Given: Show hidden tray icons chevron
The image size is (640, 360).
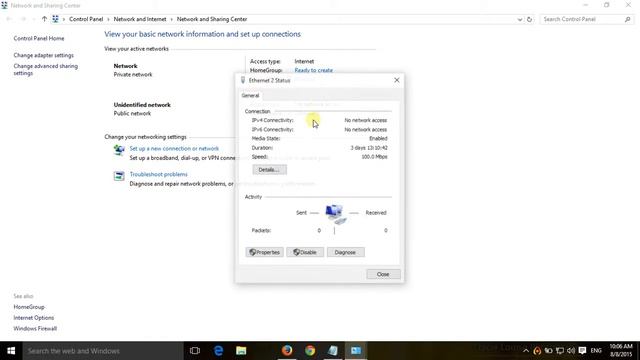Looking at the screenshot, I should [x=526, y=351].
